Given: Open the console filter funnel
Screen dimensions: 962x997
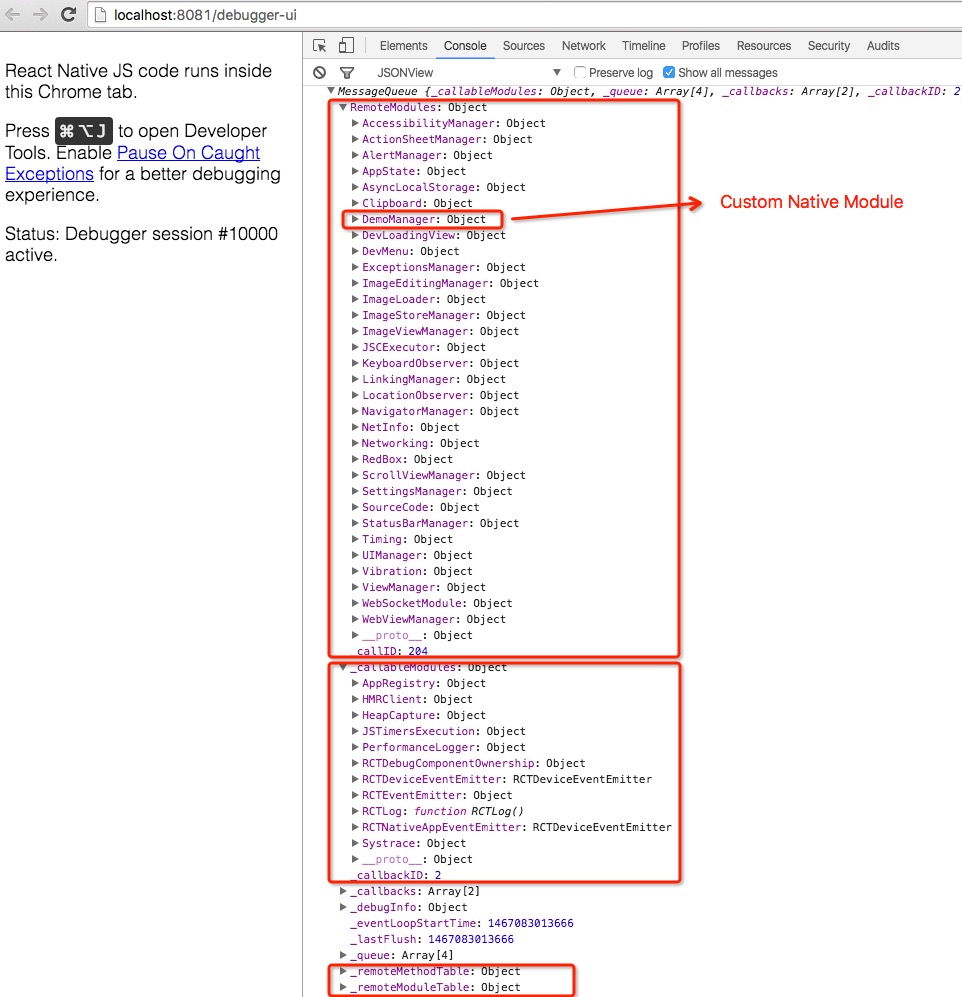Looking at the screenshot, I should [x=347, y=73].
